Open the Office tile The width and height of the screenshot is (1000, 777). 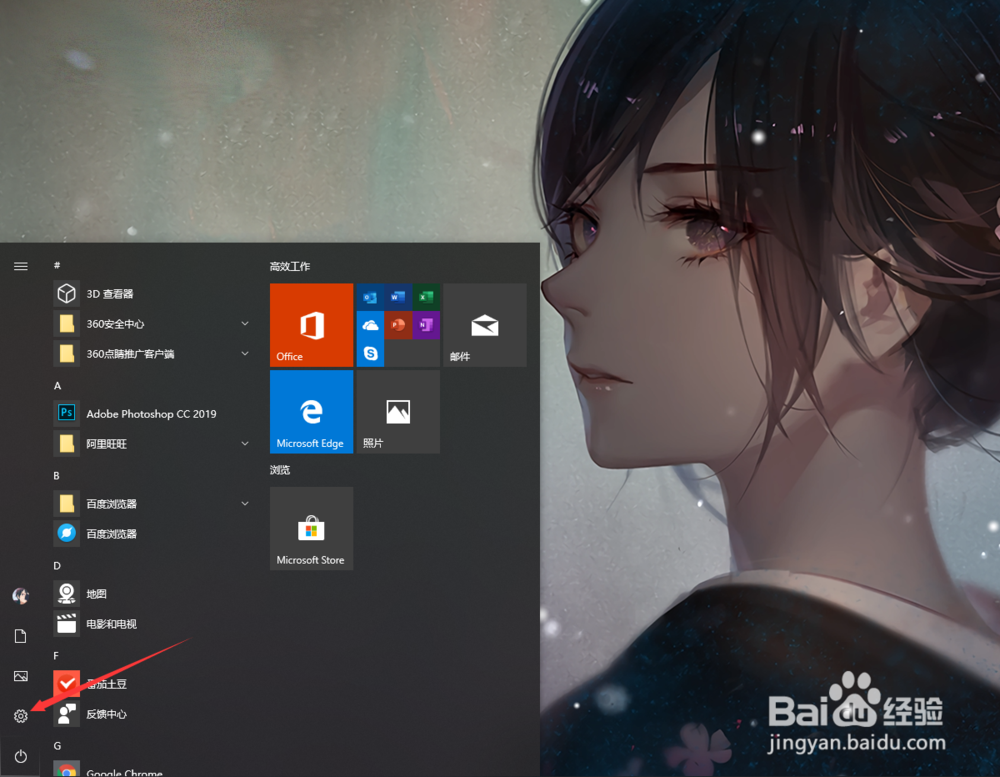tap(311, 325)
